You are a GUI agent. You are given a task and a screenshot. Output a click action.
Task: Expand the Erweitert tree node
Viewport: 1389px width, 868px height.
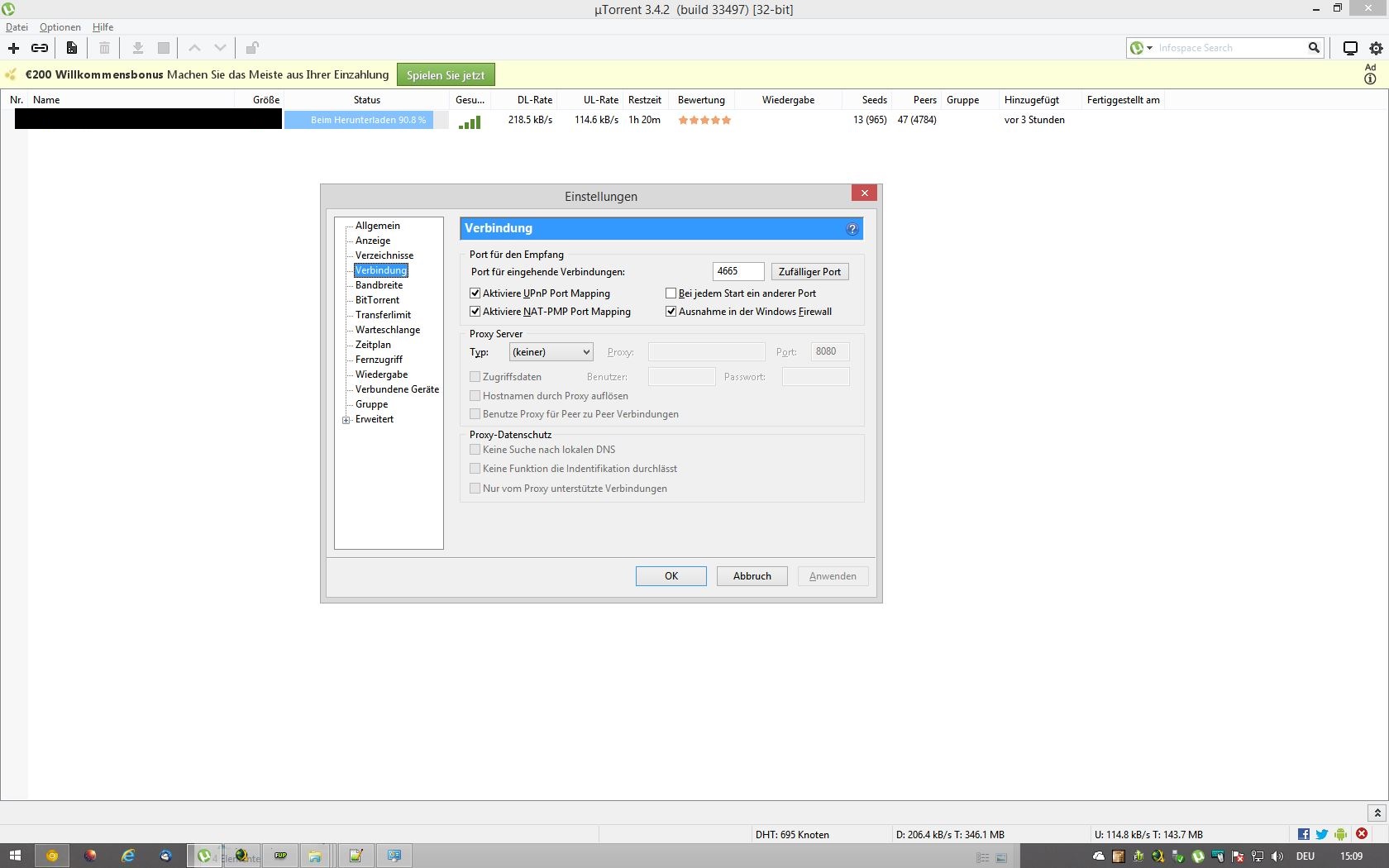tap(346, 420)
